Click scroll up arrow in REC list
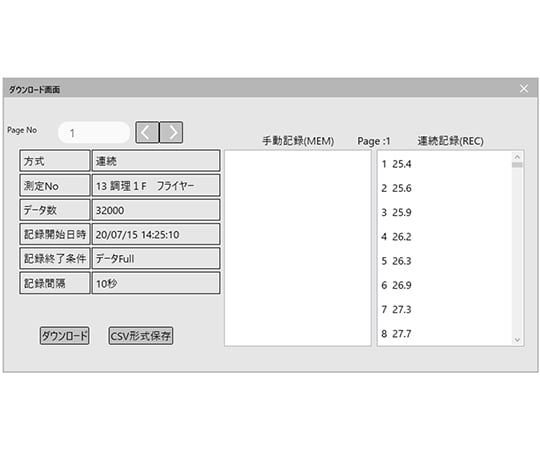Screen dimensions: 540x450 517,157
